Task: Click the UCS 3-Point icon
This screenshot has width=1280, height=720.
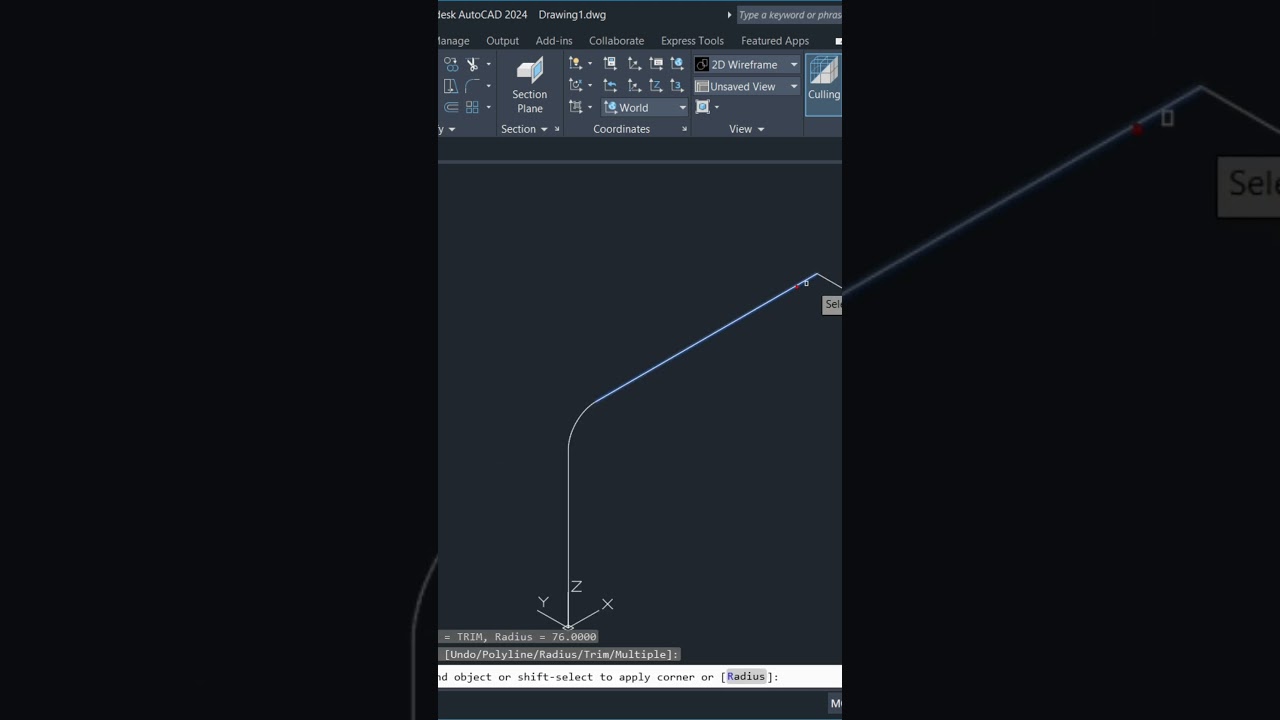Action: 677,85
